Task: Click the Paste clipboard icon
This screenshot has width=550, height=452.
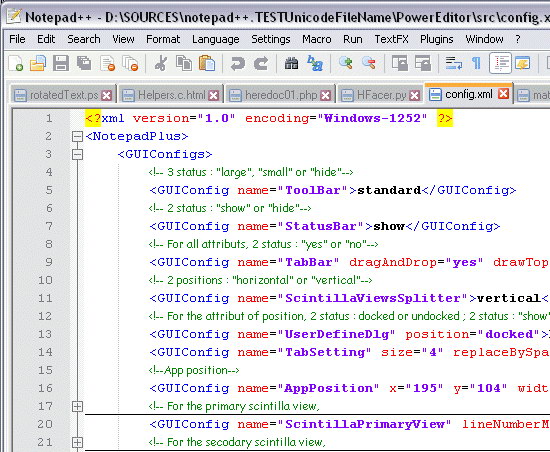Action: coord(207,63)
